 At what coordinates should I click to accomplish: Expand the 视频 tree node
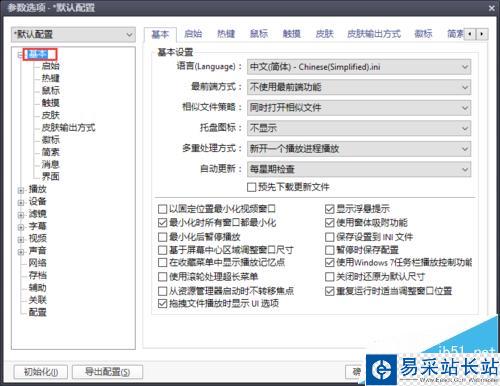[21, 239]
